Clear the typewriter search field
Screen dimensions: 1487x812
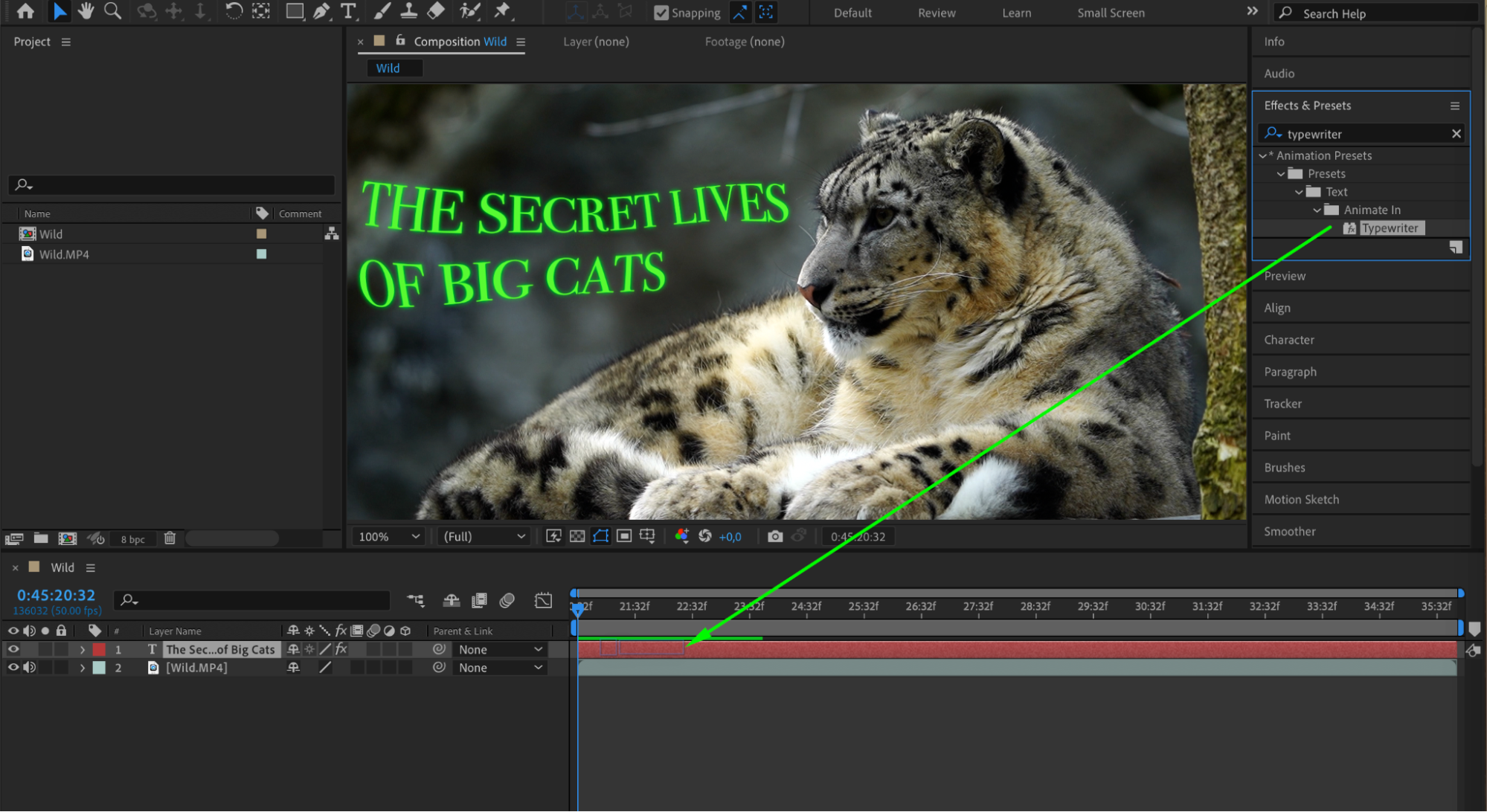click(1456, 134)
